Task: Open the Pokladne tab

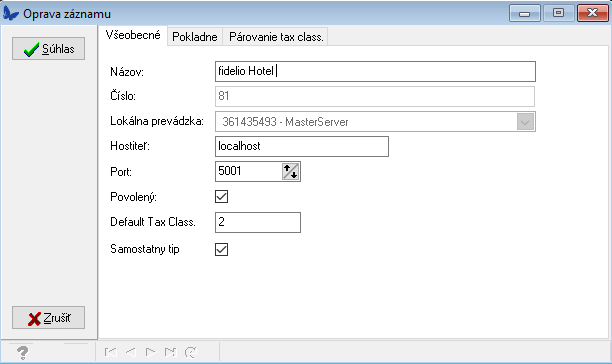Action: coord(195,37)
